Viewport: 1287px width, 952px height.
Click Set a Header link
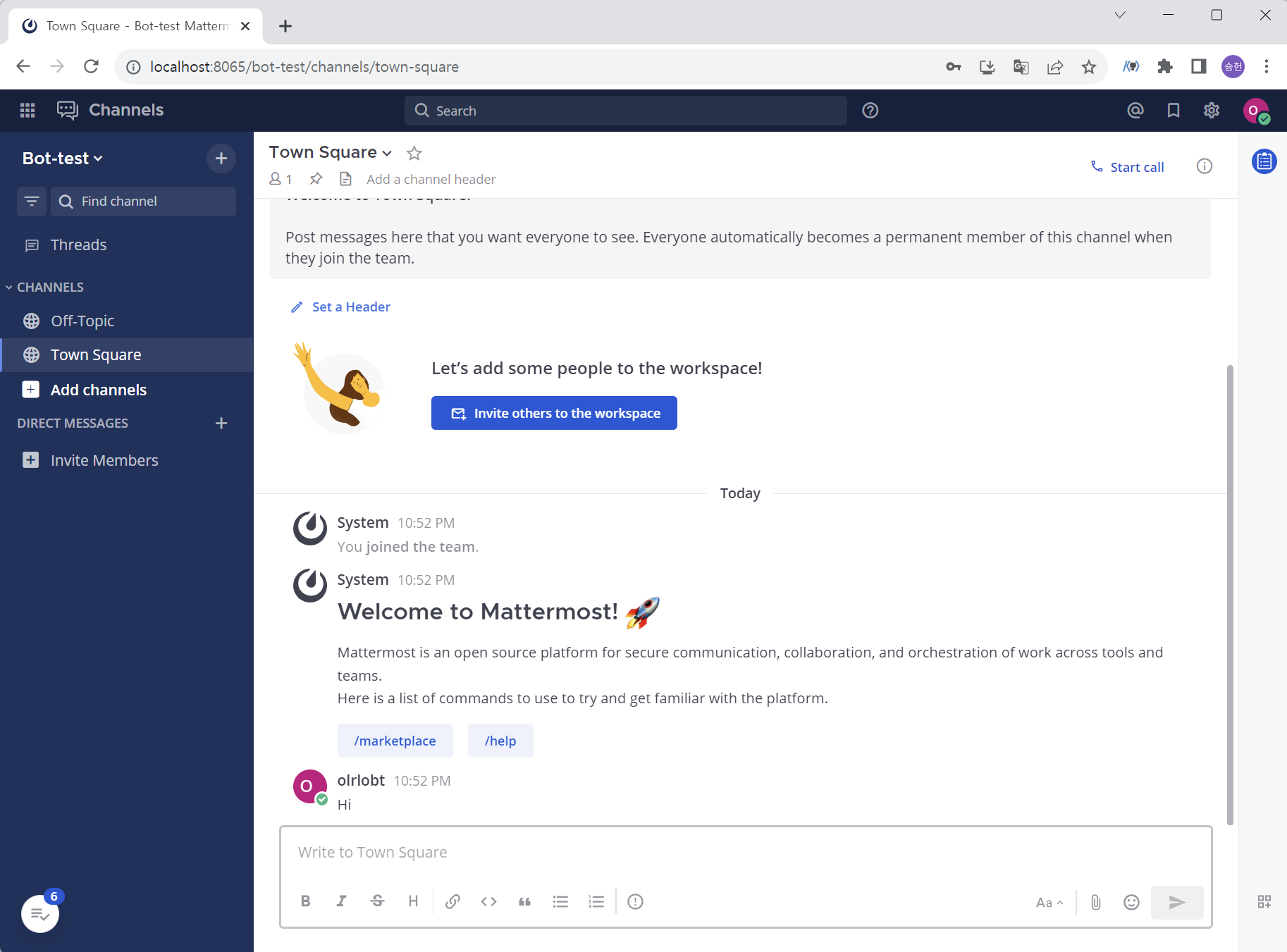pos(340,307)
